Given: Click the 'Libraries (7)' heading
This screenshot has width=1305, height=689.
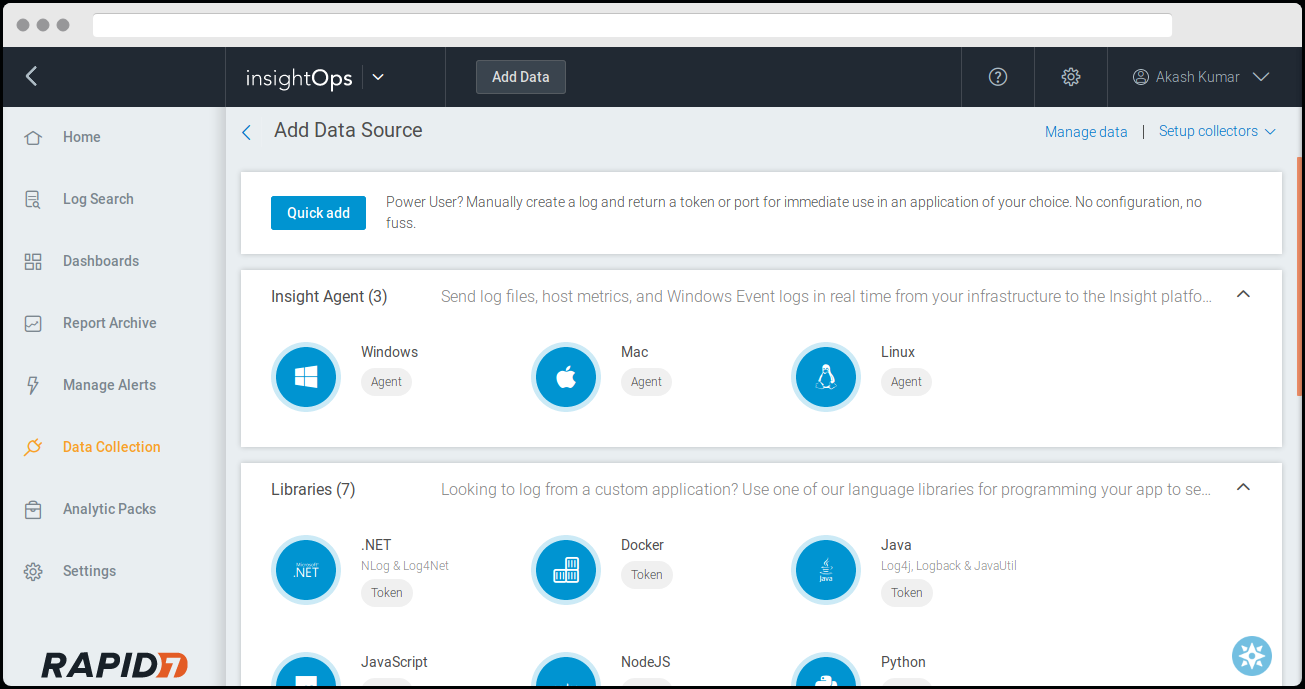Looking at the screenshot, I should tap(313, 489).
